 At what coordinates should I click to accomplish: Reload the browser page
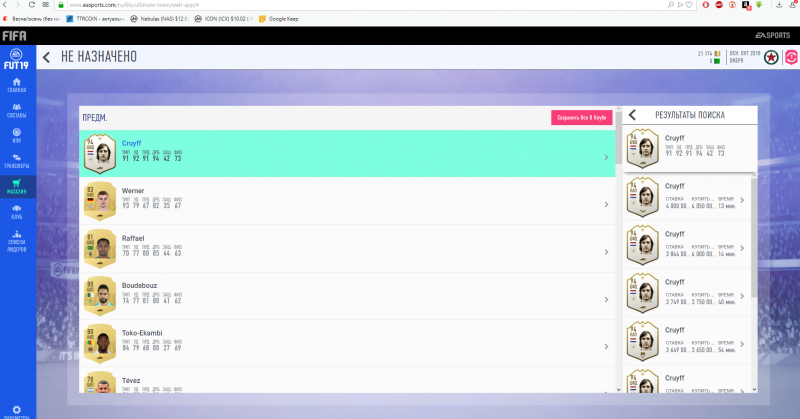click(x=32, y=5)
